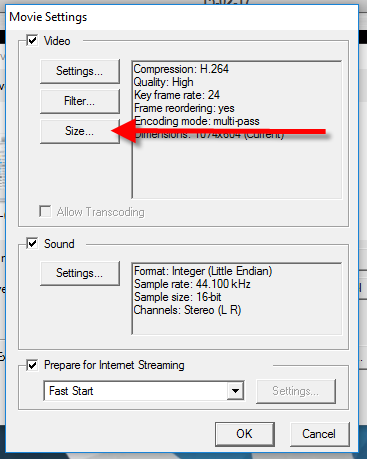This screenshot has height=459, width=367.
Task: Click the Sample rate: 44.100 kHz line
Action: tap(192, 284)
